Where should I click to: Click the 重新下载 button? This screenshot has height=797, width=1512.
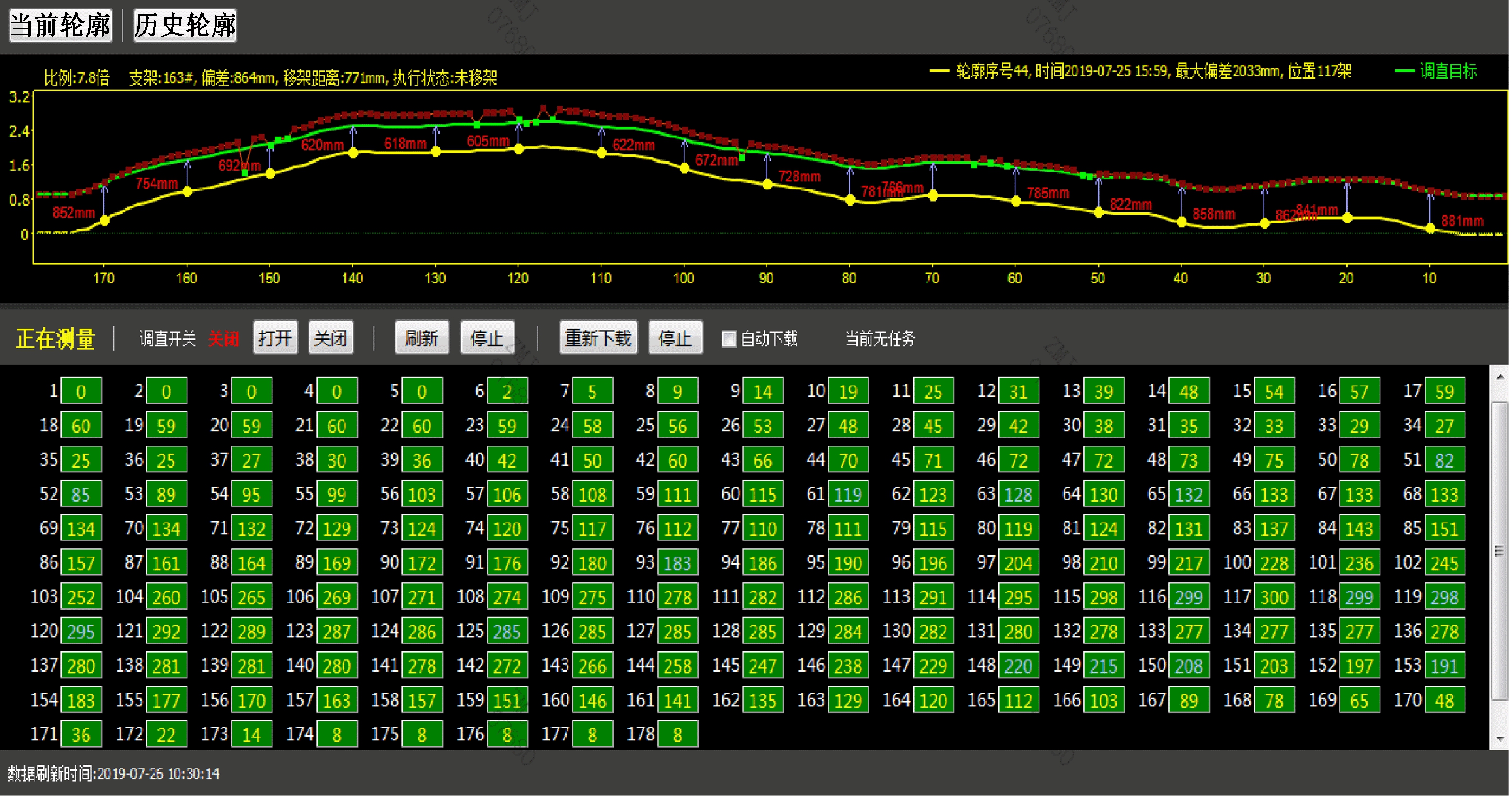[x=598, y=338]
